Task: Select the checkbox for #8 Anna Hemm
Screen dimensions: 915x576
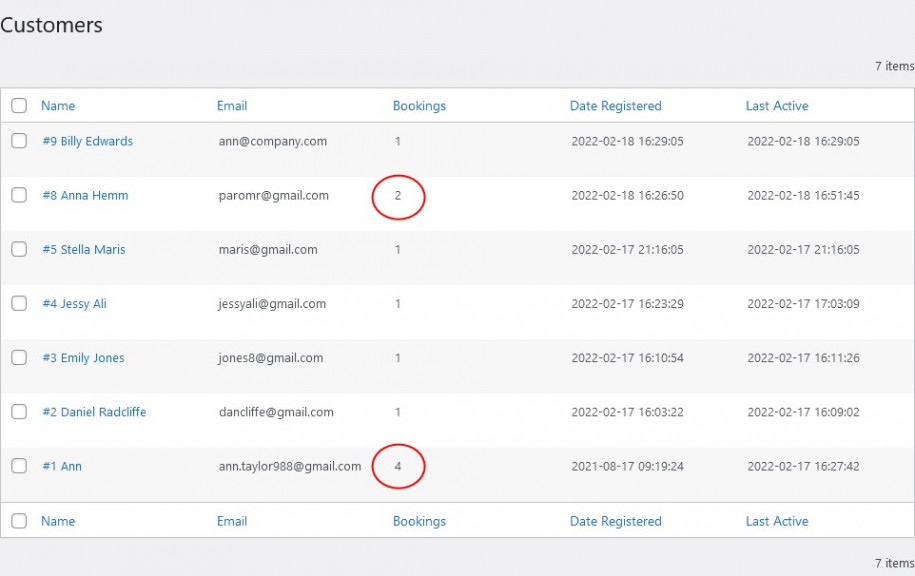Action: point(18,195)
